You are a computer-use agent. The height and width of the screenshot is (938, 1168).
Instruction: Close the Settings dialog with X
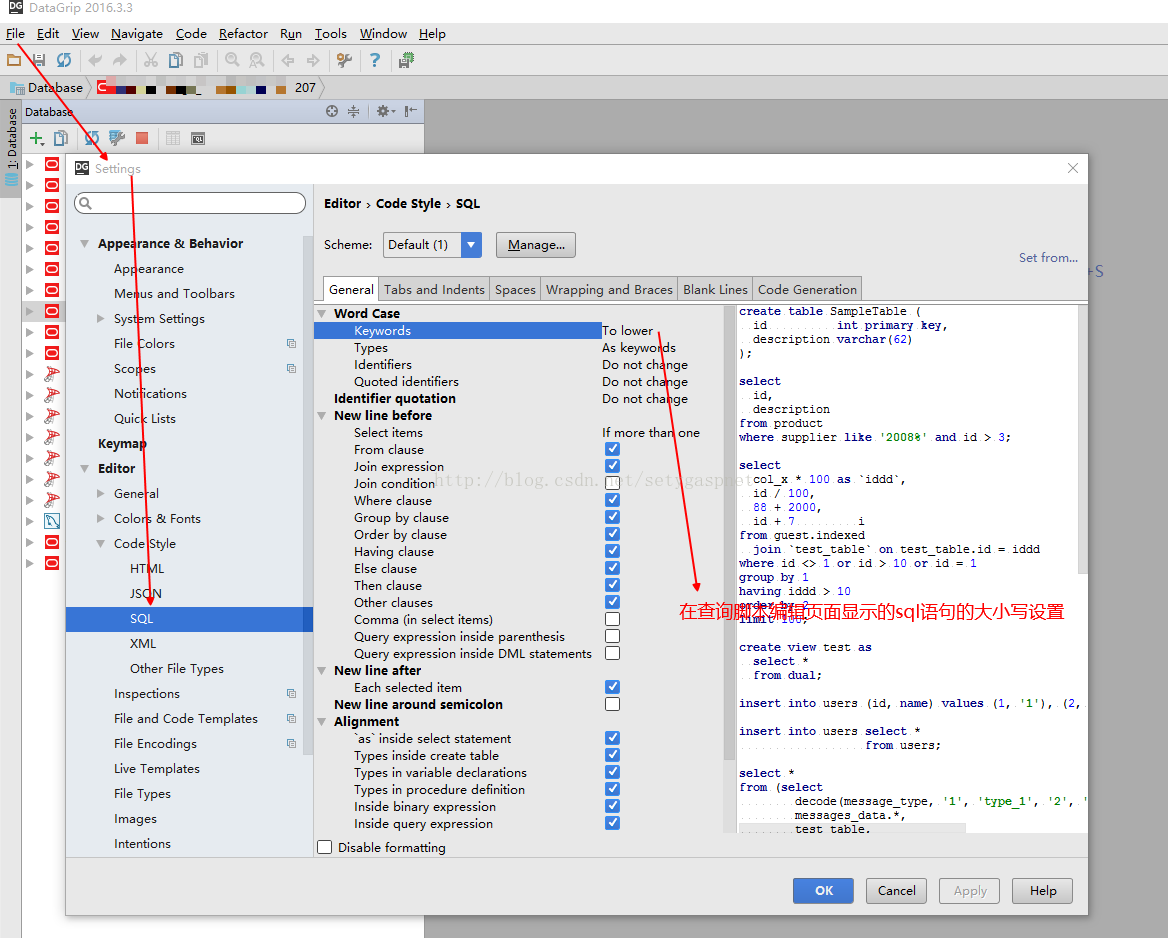(1073, 168)
